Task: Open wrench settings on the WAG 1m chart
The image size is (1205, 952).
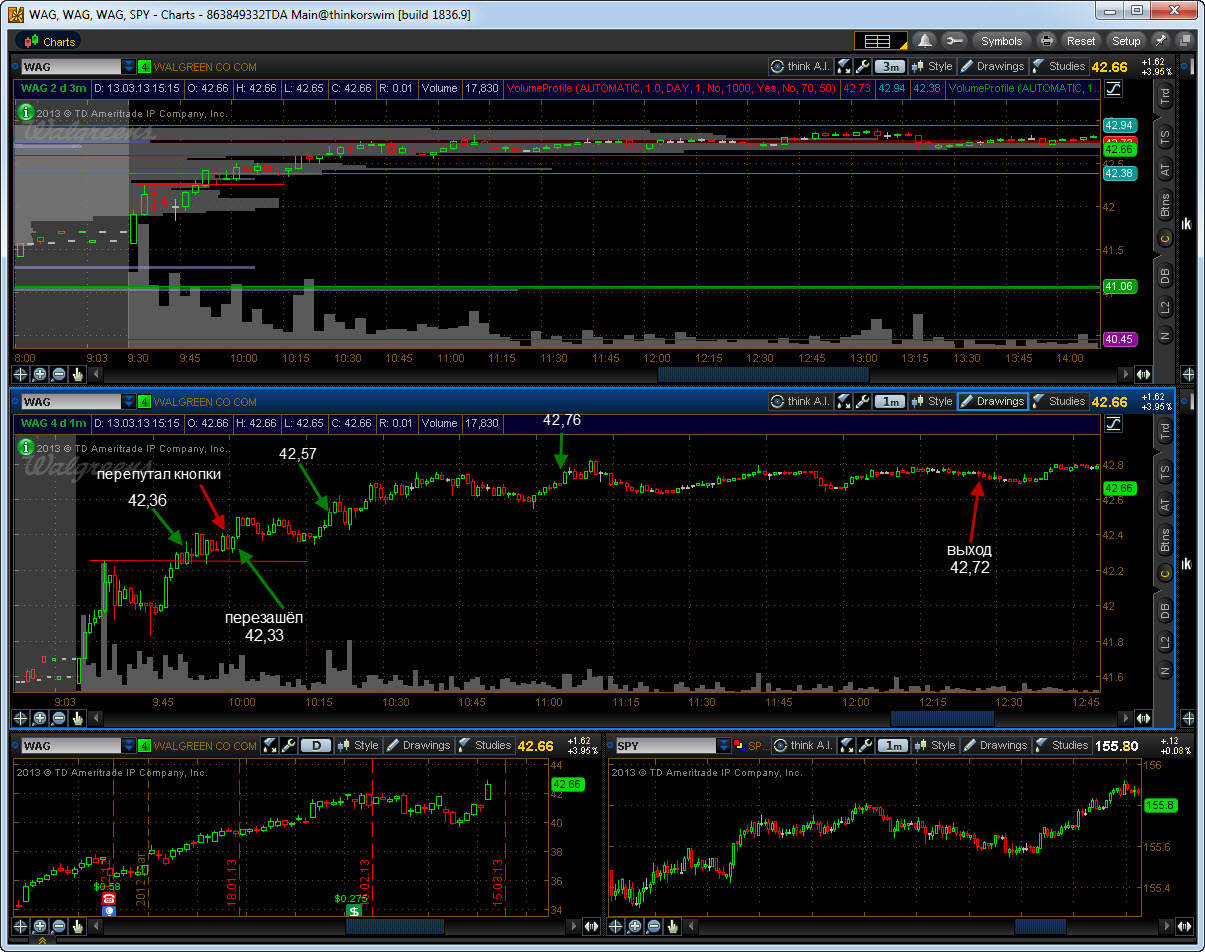Action: pos(862,401)
